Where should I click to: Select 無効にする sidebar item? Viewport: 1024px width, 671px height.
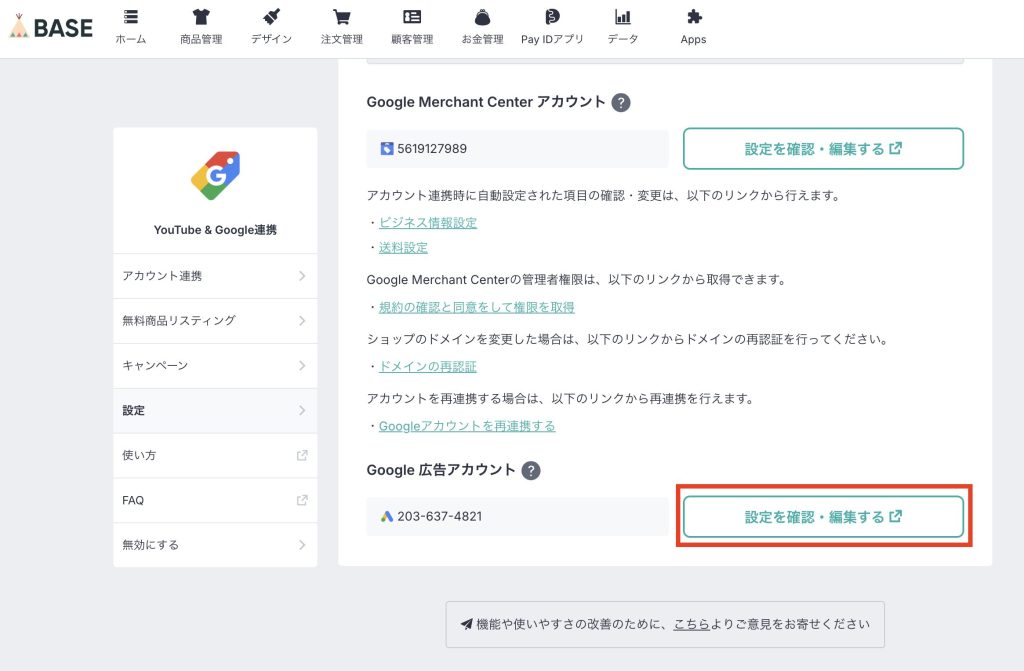(216, 545)
